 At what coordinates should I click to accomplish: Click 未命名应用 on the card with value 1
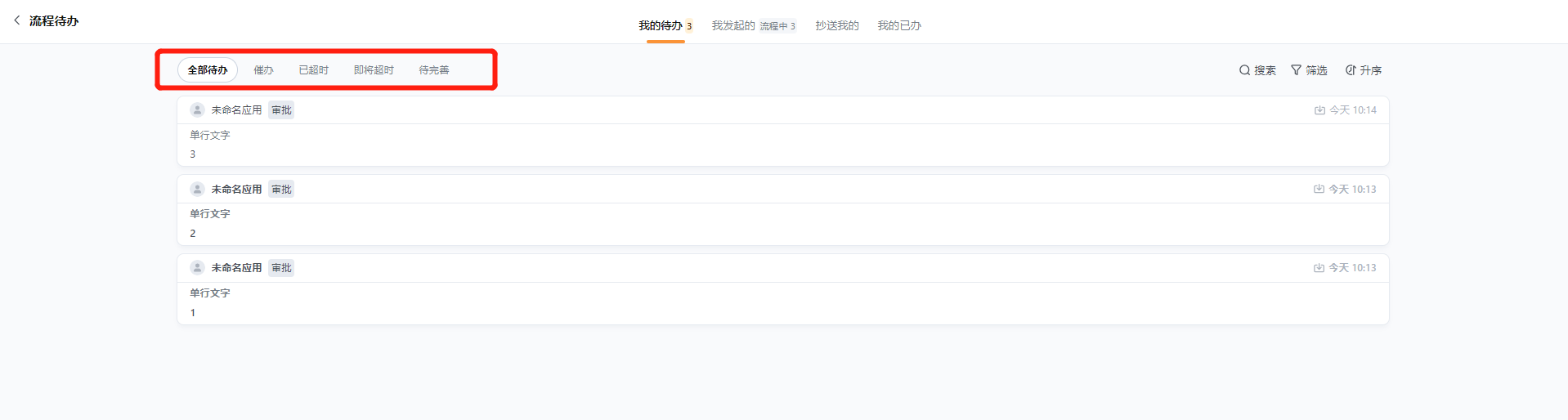pyautogui.click(x=236, y=267)
